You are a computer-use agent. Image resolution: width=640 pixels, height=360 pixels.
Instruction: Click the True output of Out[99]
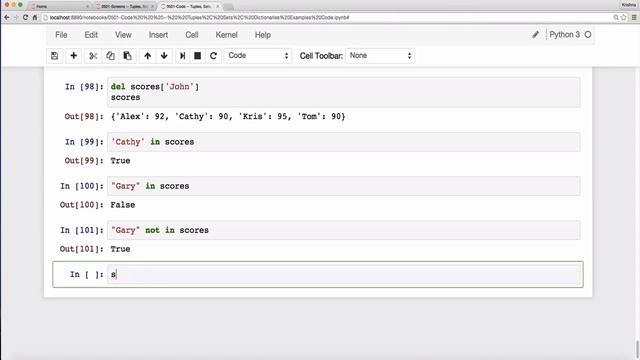pos(120,161)
